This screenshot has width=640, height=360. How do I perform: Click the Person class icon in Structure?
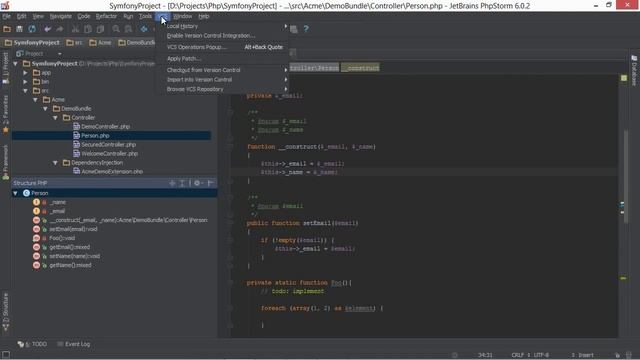(x=27, y=193)
